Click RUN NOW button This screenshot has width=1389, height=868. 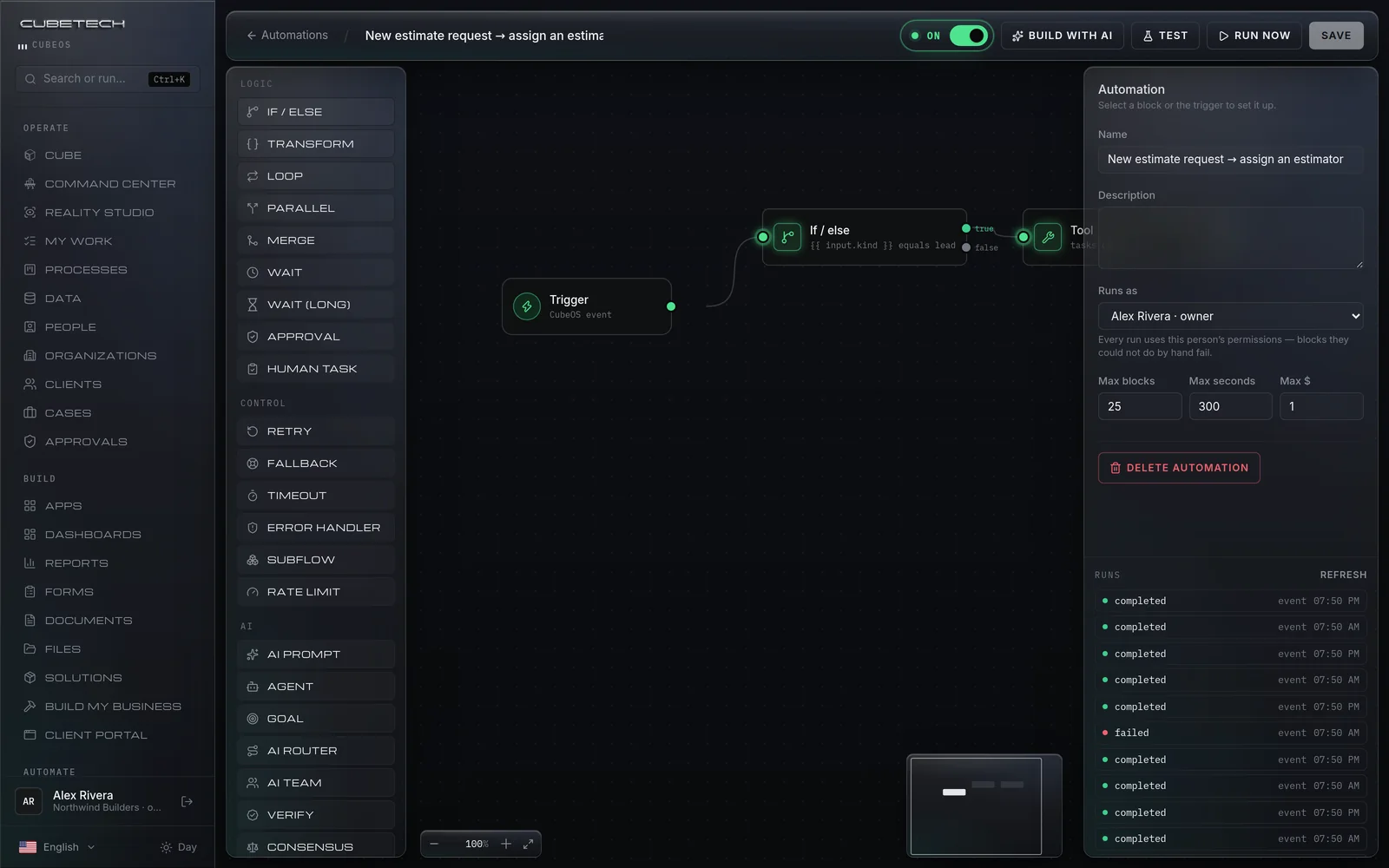1254,36
